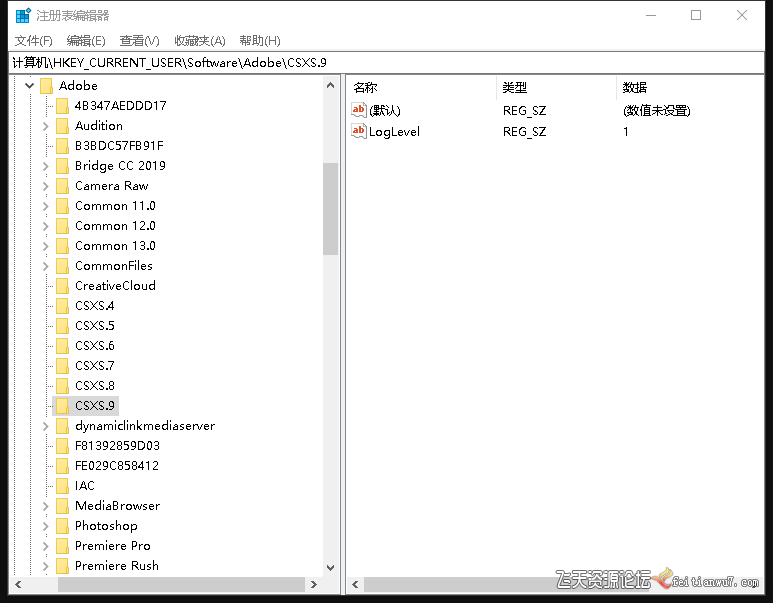The image size is (773, 603).
Task: Open the 收藏夹(A) menu
Action: [200, 40]
